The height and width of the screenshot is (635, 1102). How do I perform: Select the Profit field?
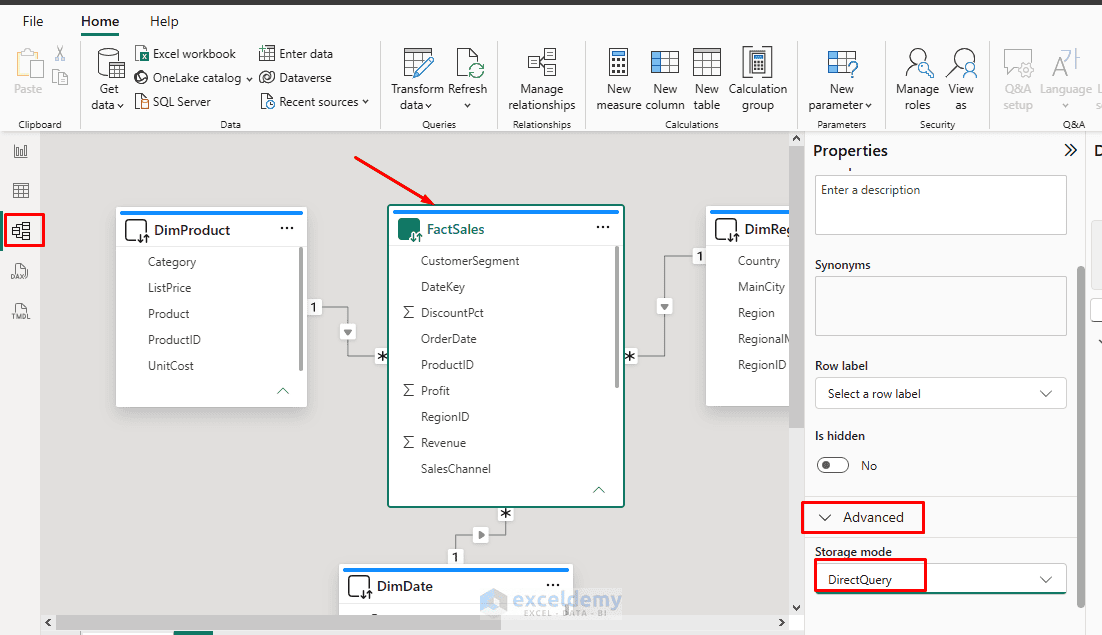click(435, 391)
